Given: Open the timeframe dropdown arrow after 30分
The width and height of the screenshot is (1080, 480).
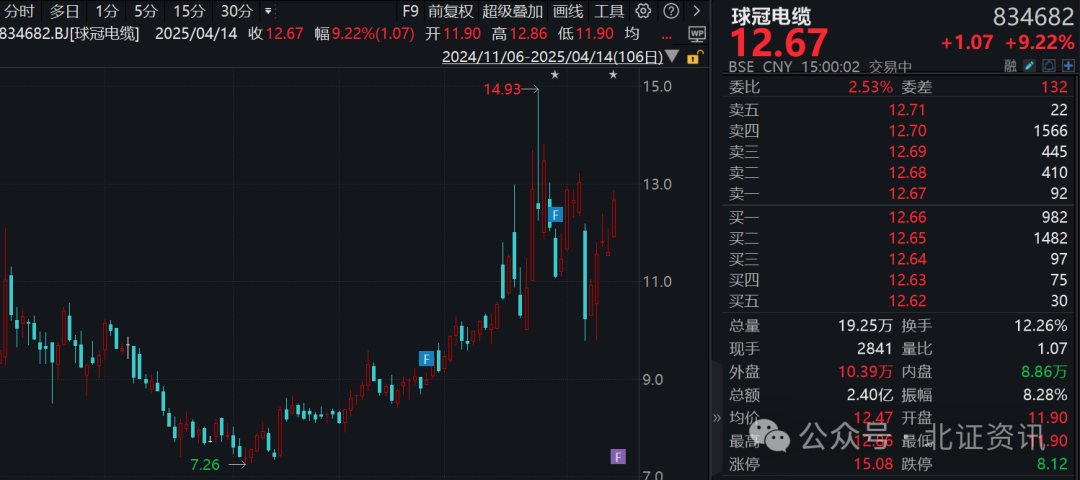Looking at the screenshot, I should pos(268,11).
